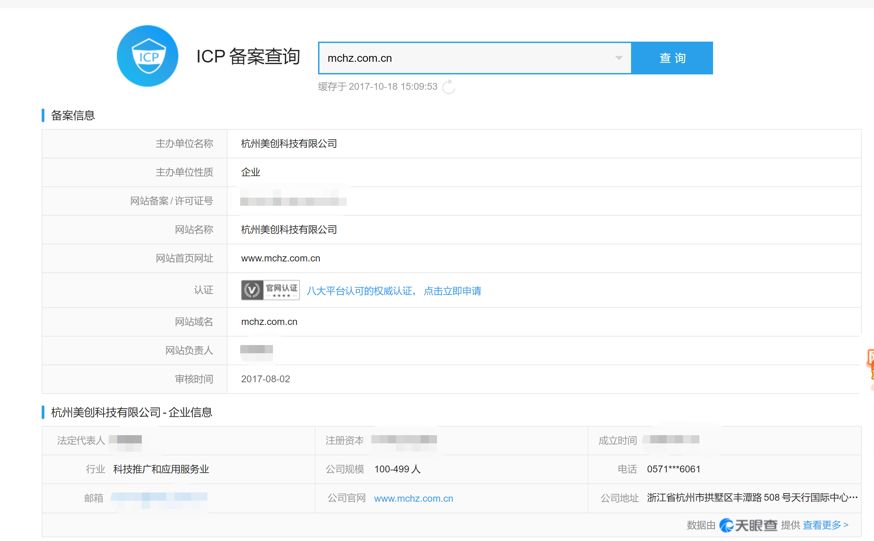Click the 天眼查 logo
The image size is (874, 541).
click(749, 525)
